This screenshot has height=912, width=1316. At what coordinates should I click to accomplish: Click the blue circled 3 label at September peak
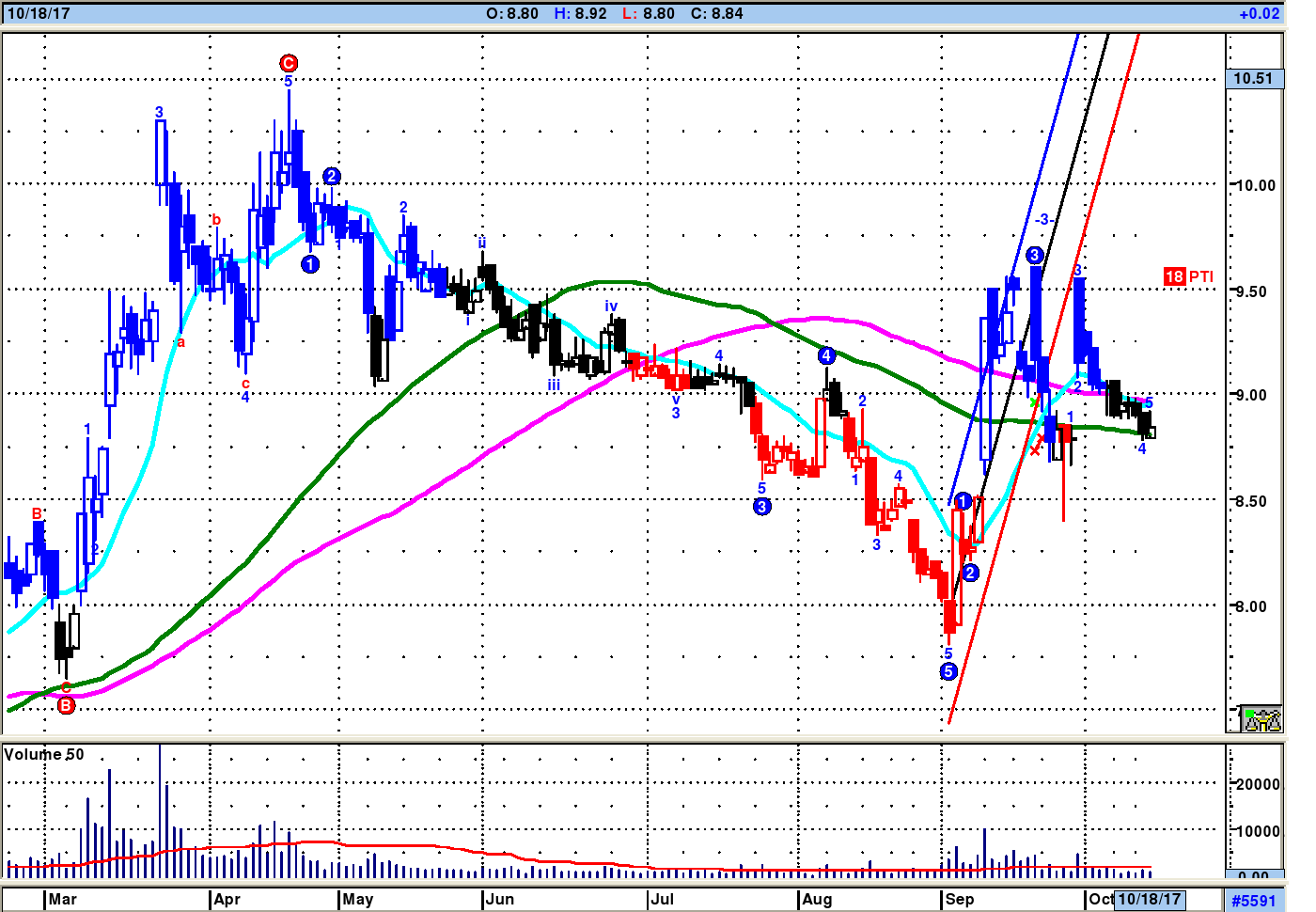click(x=1035, y=255)
